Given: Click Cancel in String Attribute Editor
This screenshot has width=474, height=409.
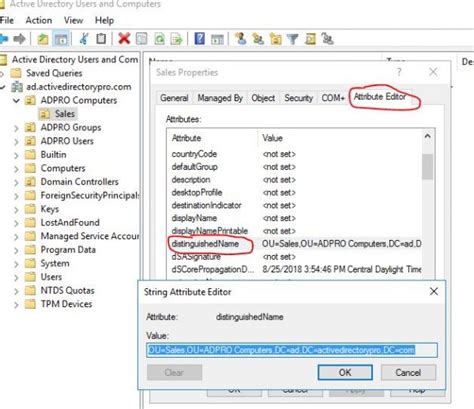Looking at the screenshot, I should [x=408, y=372].
